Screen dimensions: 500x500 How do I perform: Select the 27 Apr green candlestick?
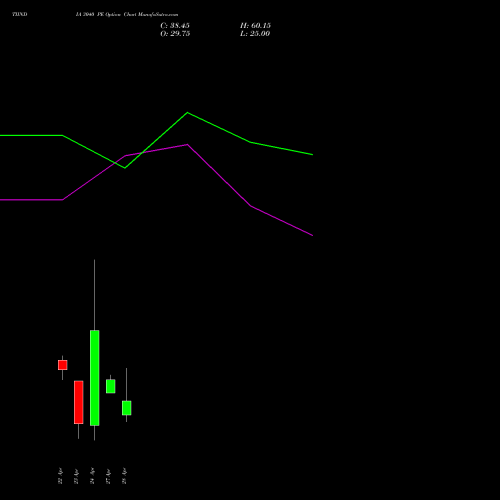tap(110, 386)
